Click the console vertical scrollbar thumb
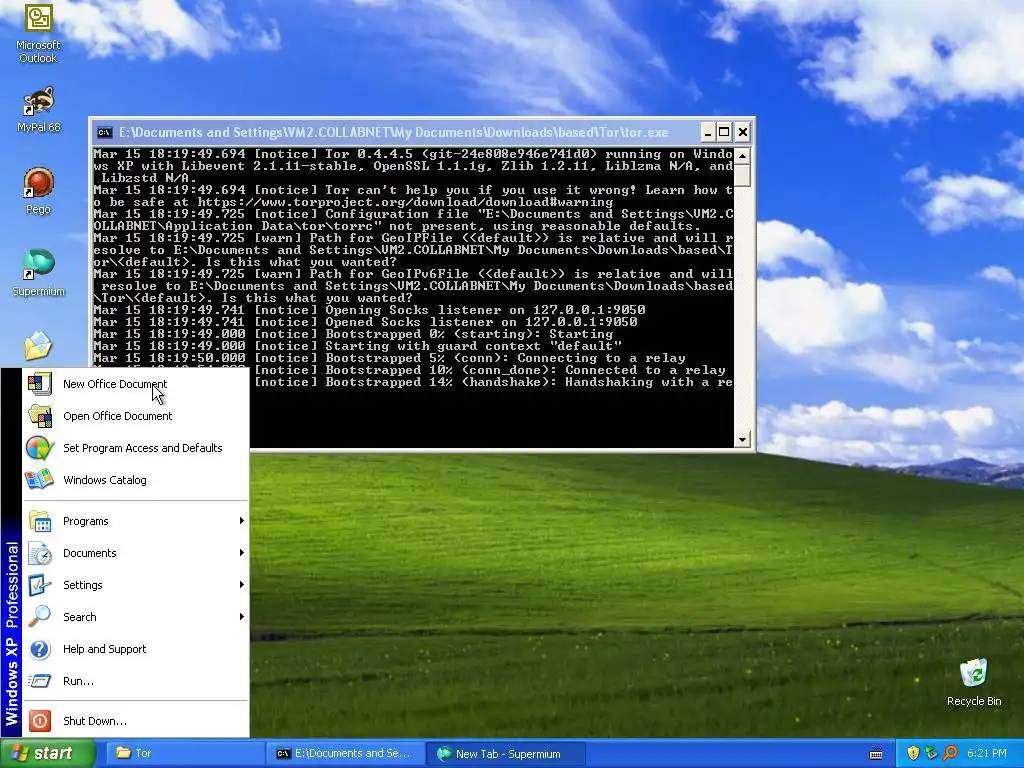 tap(742, 175)
